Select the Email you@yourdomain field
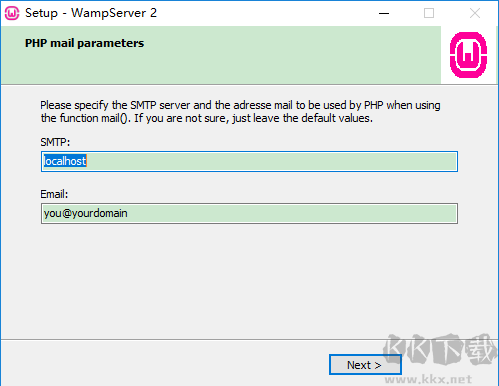 (249, 213)
